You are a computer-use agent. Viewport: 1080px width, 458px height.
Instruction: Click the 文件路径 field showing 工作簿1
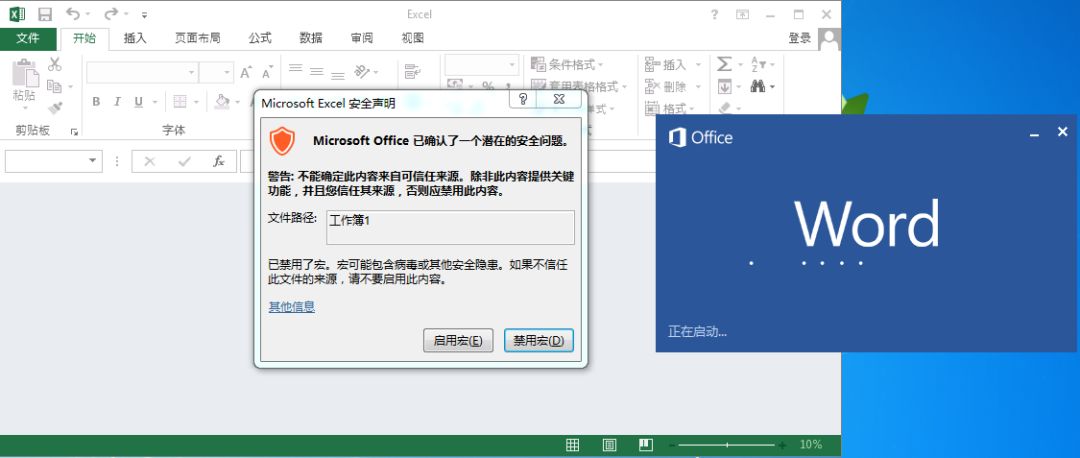pos(450,227)
